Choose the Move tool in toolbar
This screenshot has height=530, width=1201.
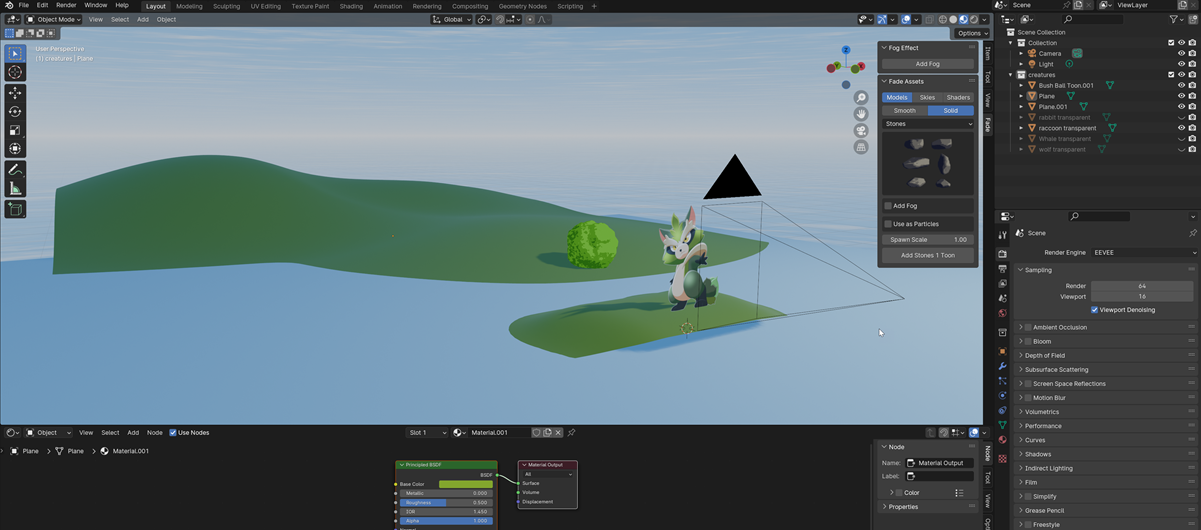coord(15,93)
